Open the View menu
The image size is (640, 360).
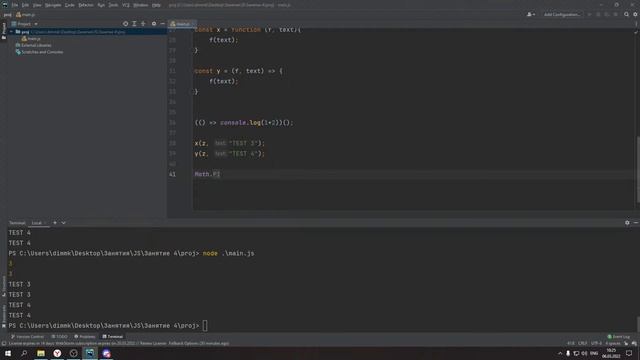[x=37, y=5]
